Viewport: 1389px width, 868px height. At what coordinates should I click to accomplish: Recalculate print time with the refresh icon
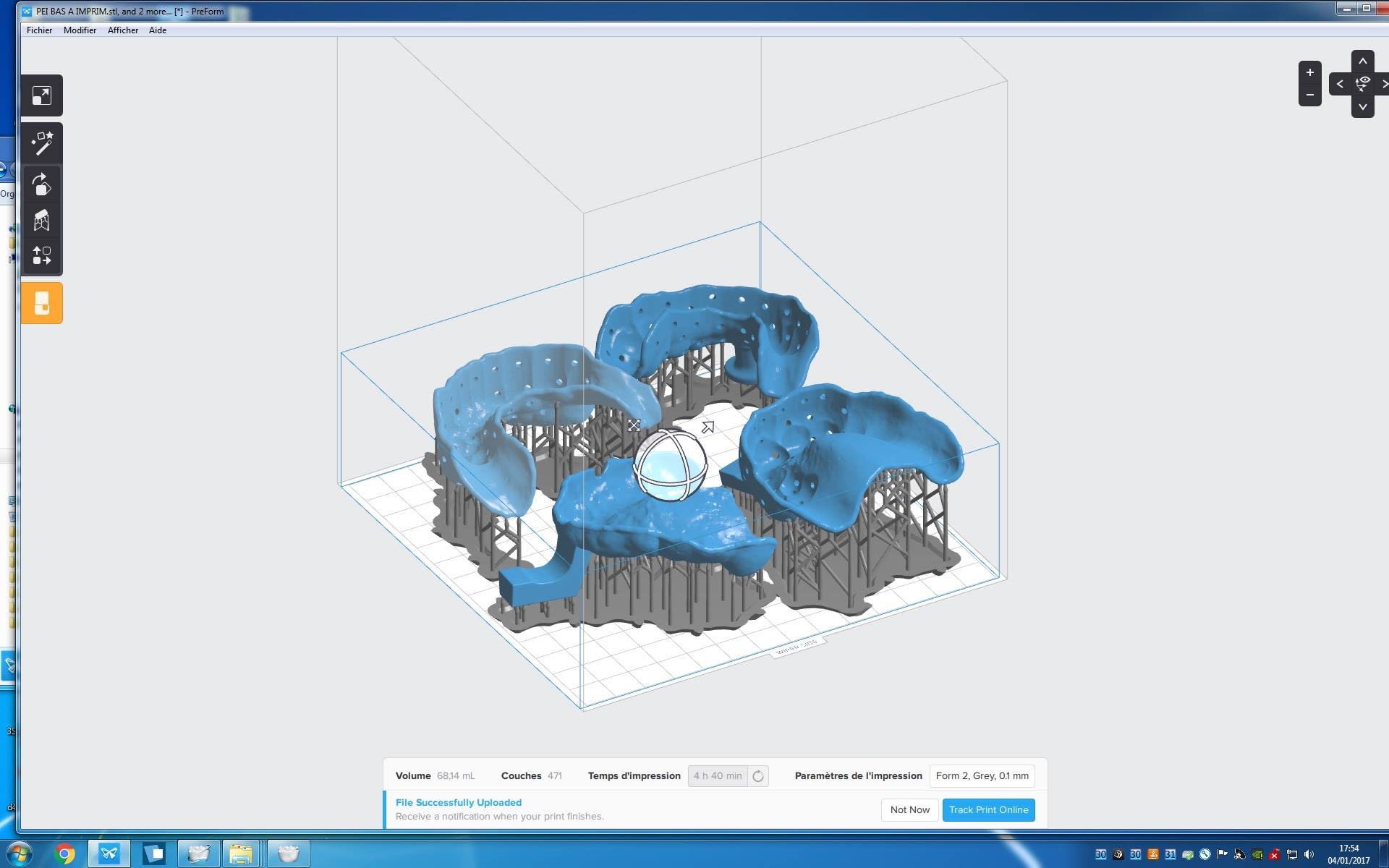(x=758, y=776)
